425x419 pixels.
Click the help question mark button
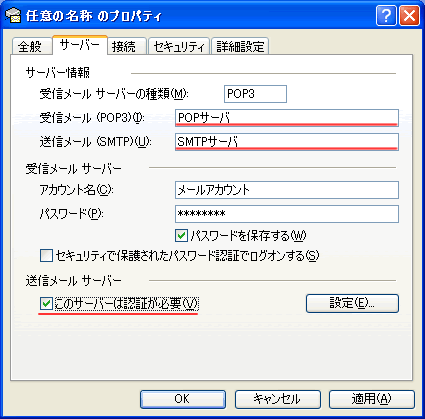coord(386,15)
